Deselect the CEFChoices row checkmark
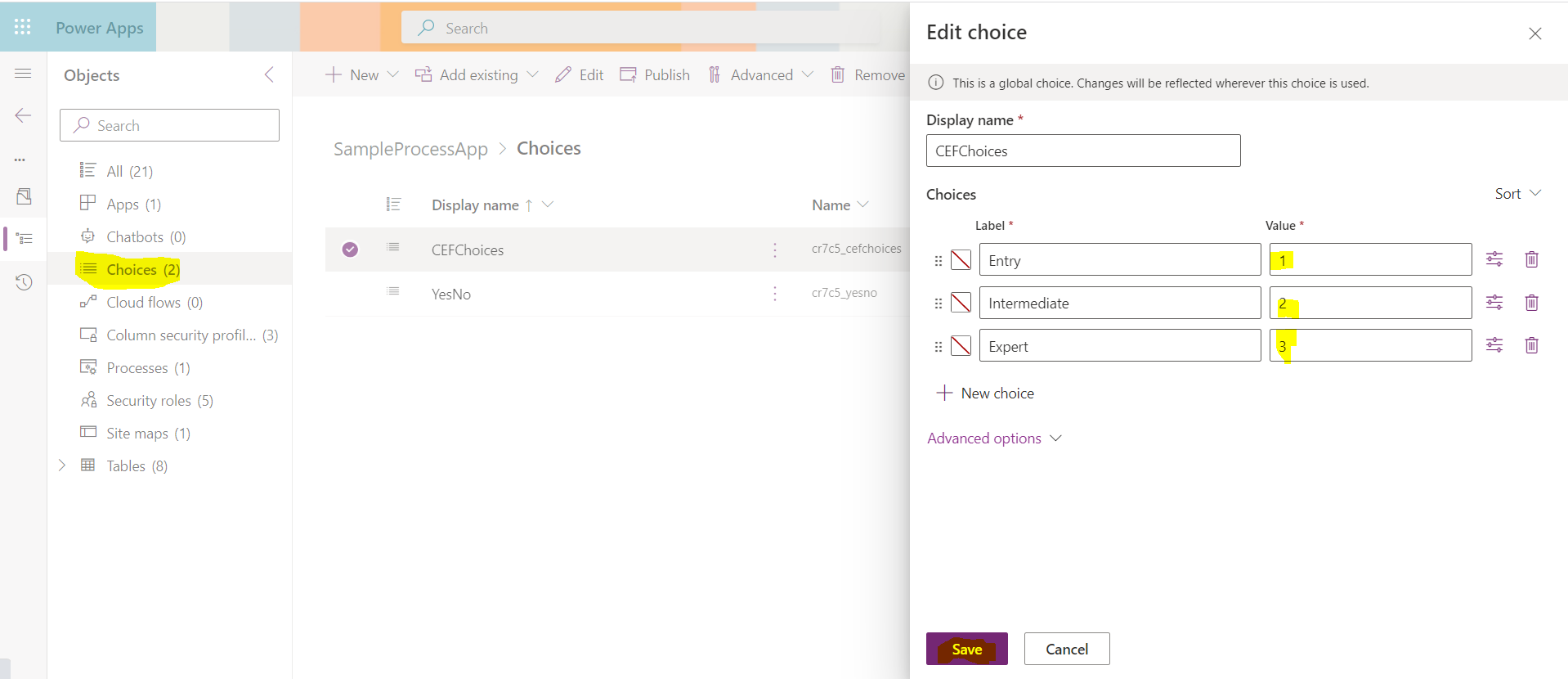This screenshot has width=1568, height=679. pos(350,250)
